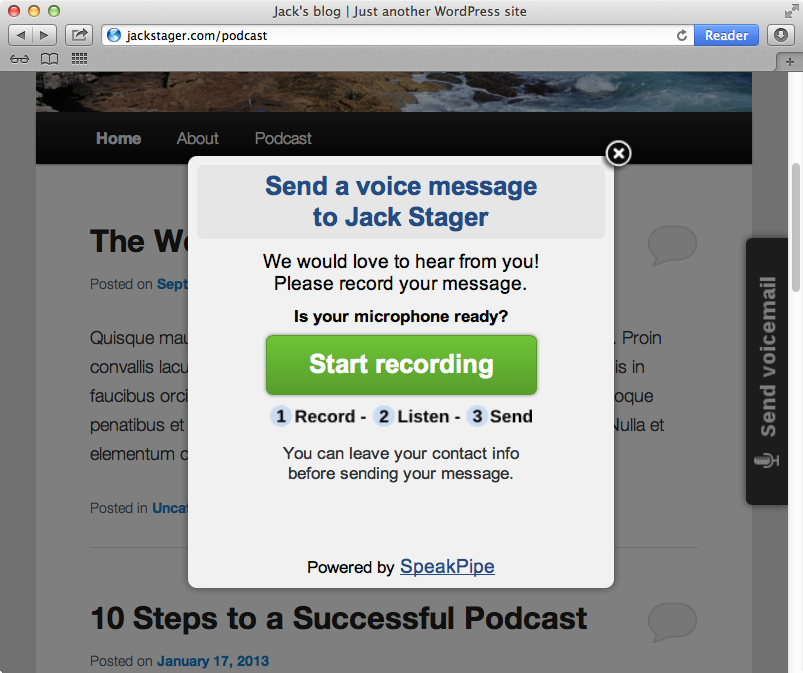Open the About menu item
This screenshot has height=673, width=803.
197,138
